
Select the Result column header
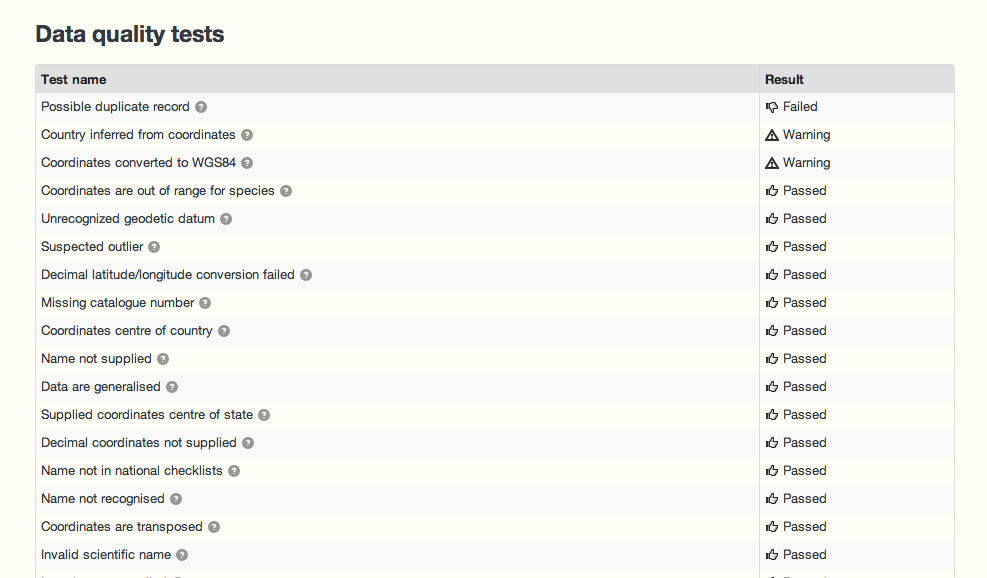pos(783,79)
